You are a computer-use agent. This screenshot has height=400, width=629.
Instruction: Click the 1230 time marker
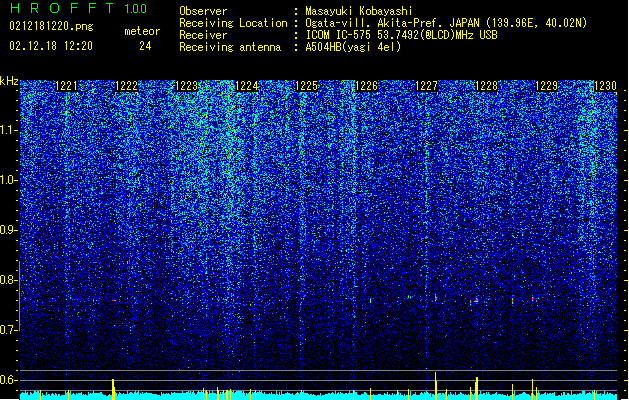coord(605,86)
